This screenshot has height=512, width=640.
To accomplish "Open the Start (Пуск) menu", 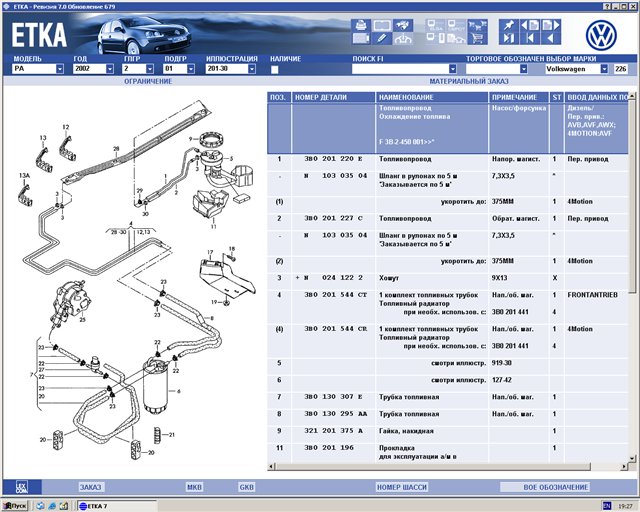I will point(15,506).
